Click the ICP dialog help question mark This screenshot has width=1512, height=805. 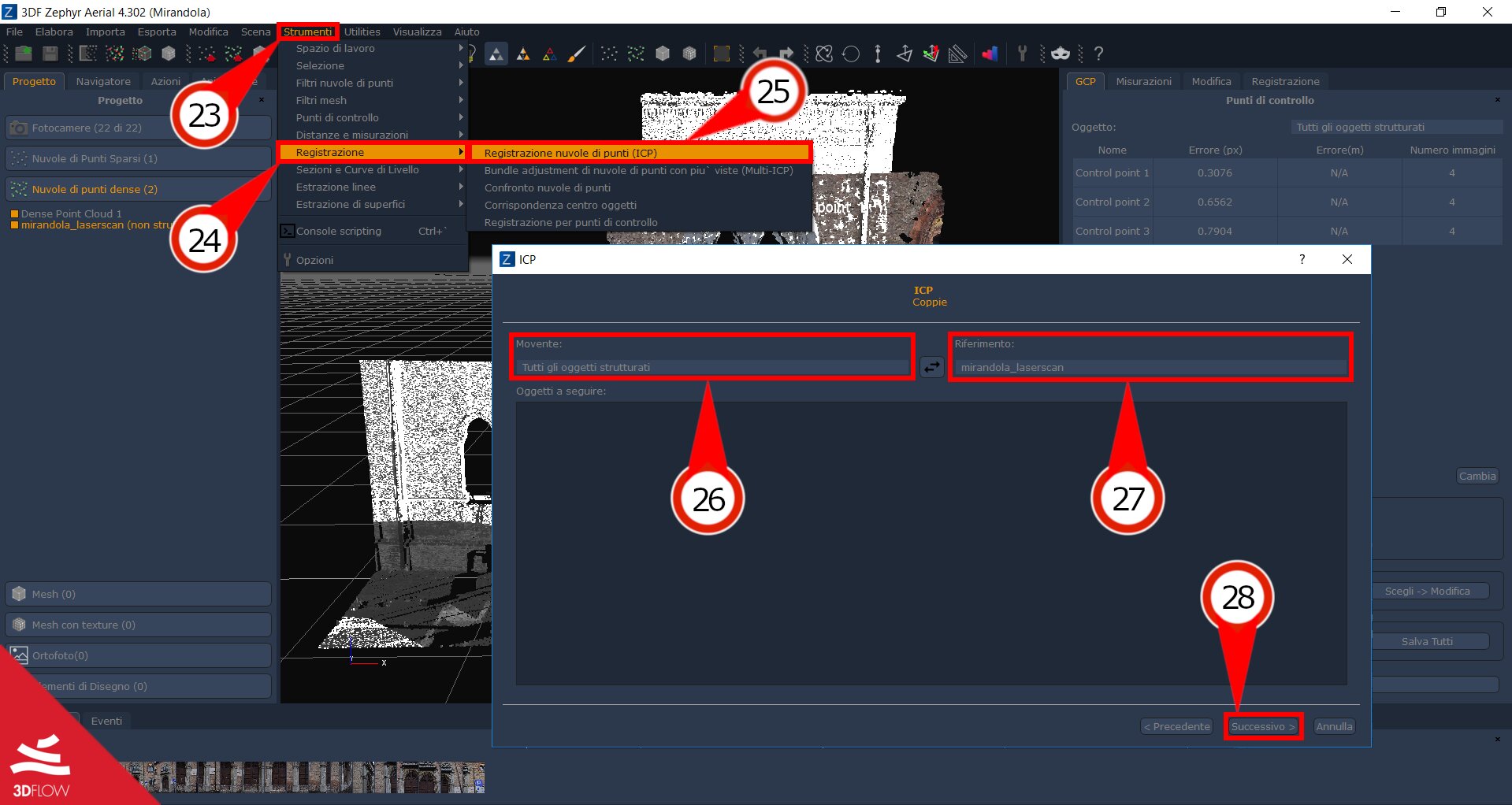[1302, 259]
